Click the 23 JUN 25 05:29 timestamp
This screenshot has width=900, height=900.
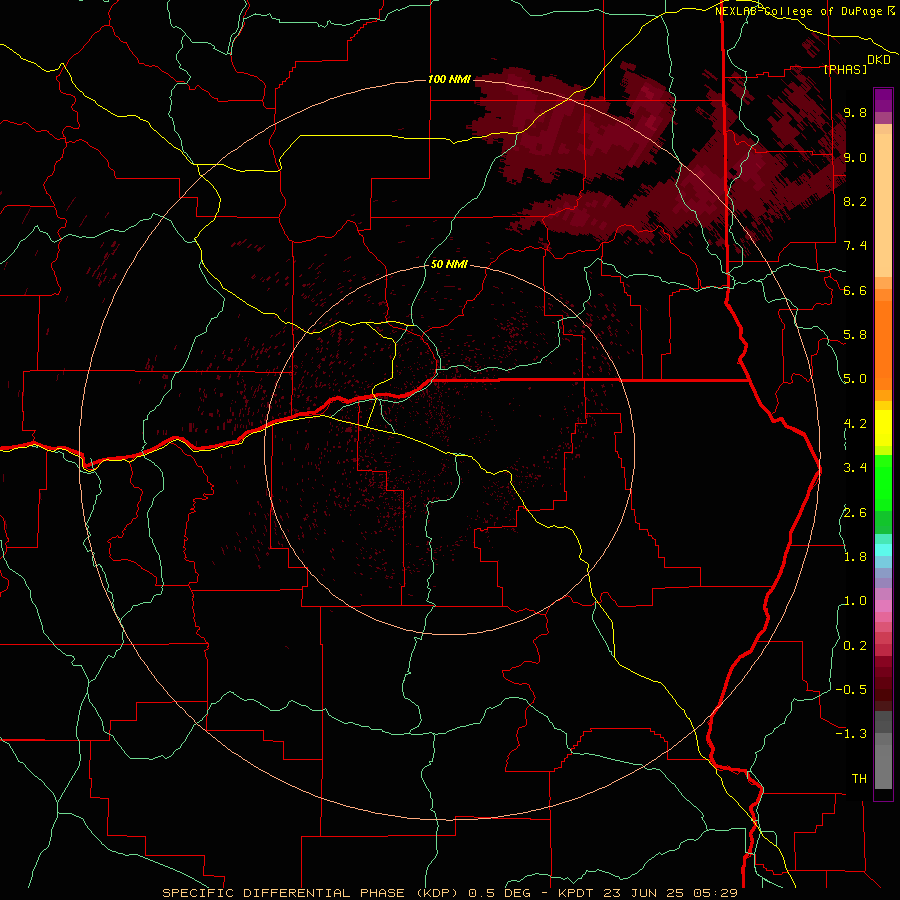click(670, 893)
